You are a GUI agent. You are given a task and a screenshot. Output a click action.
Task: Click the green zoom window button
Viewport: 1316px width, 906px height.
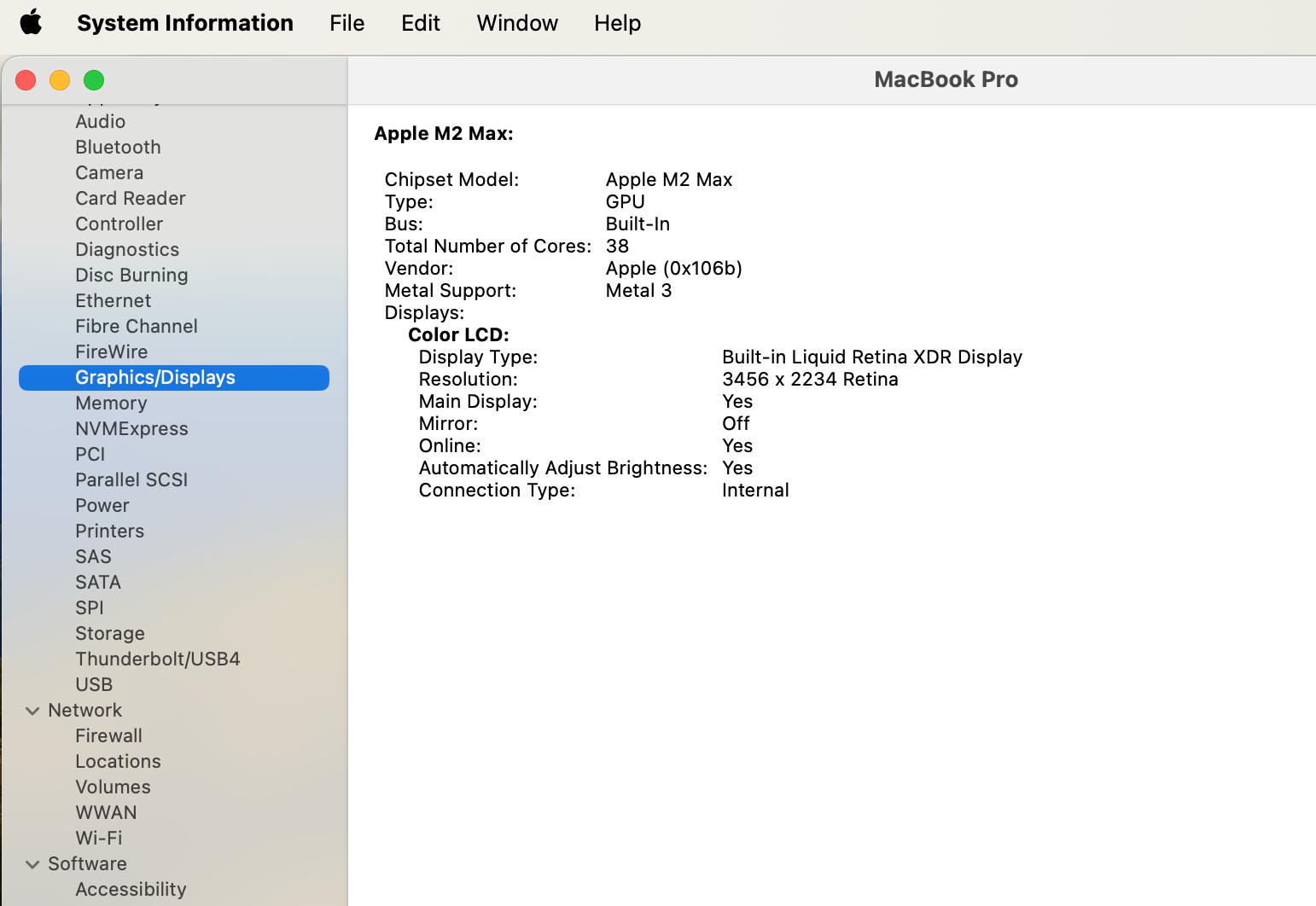pyautogui.click(x=94, y=80)
